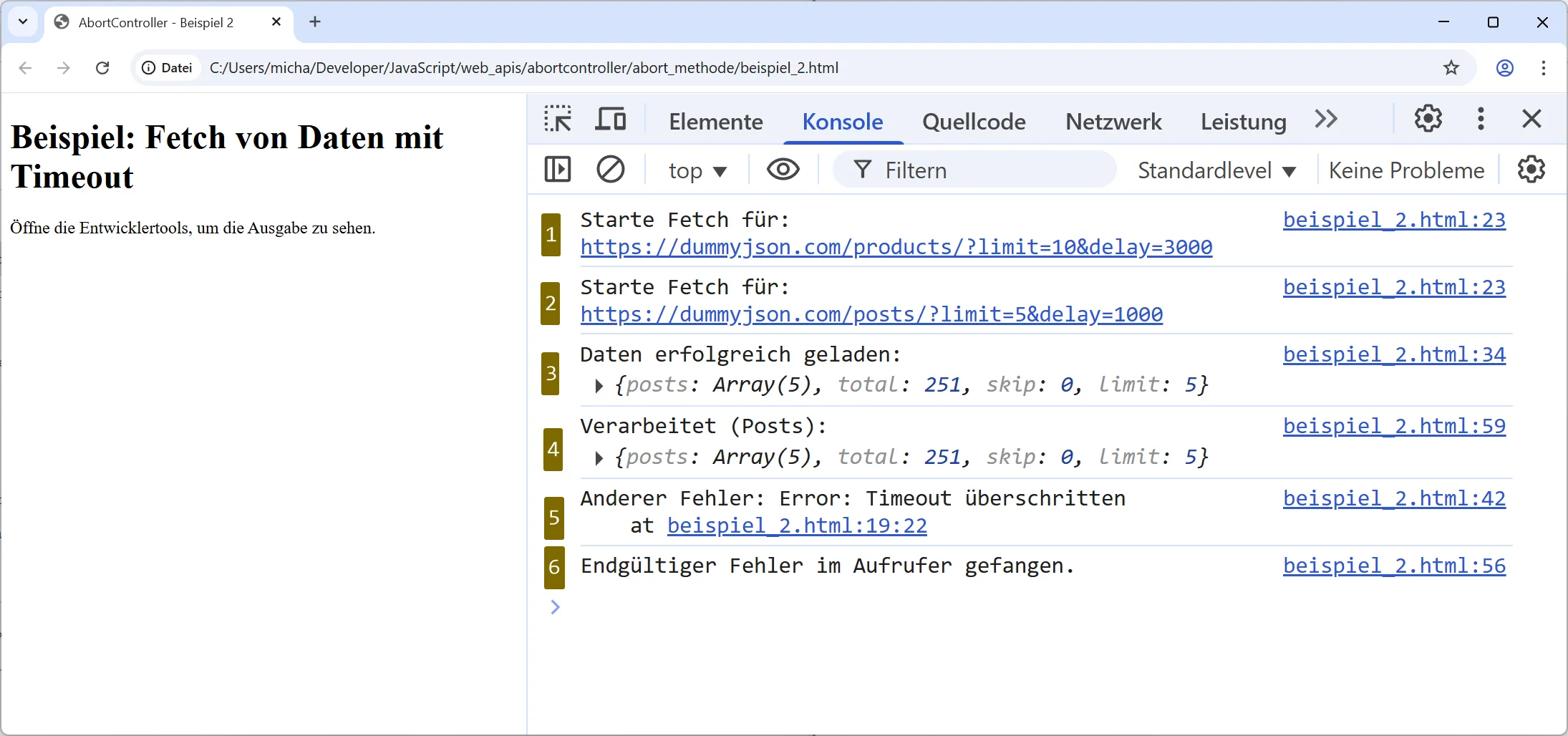Viewport: 1568px width, 736px height.
Task: Open beispiel_2.html:23 link beside products fetch
Action: tap(1394, 220)
